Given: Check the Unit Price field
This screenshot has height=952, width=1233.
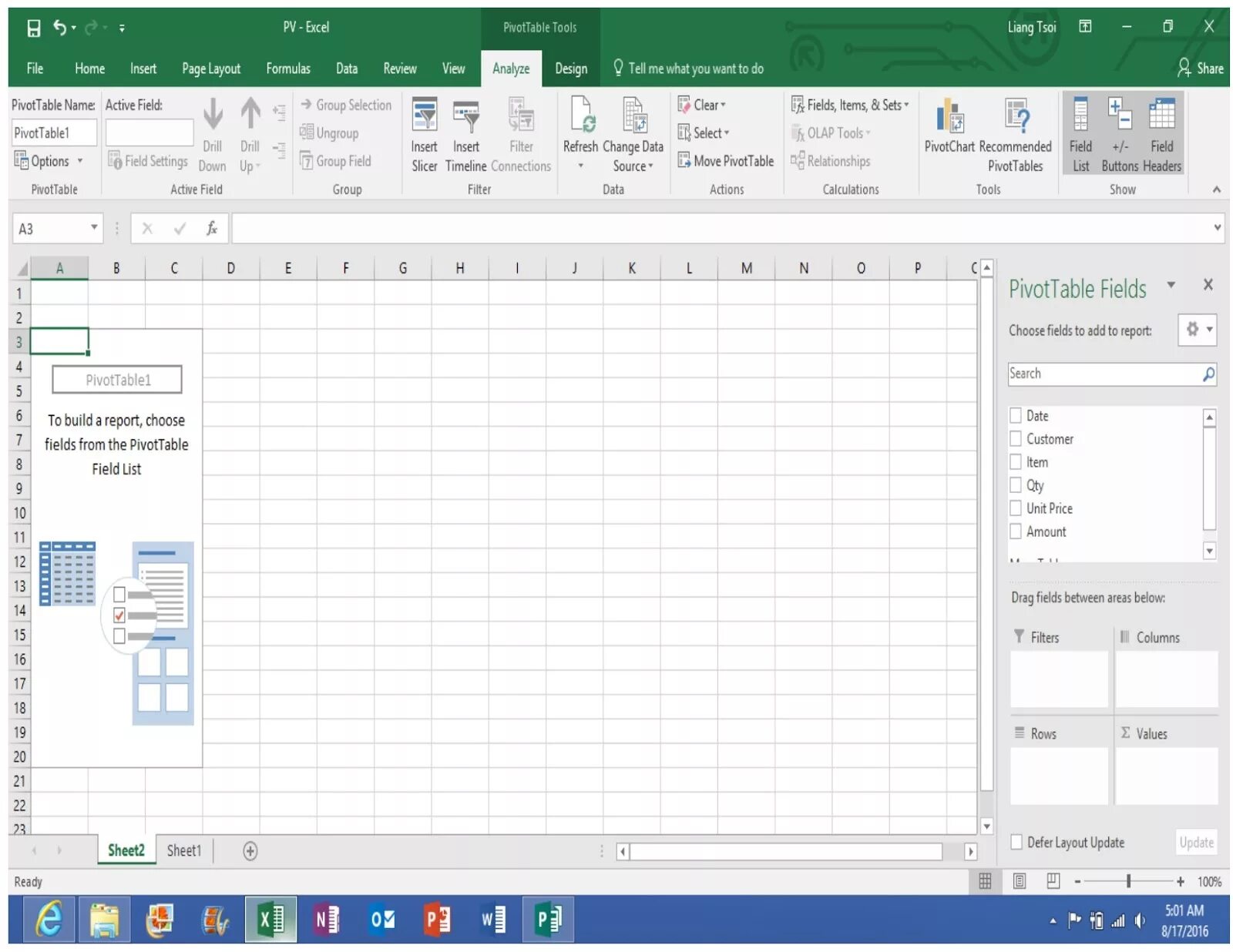Looking at the screenshot, I should click(x=1016, y=508).
